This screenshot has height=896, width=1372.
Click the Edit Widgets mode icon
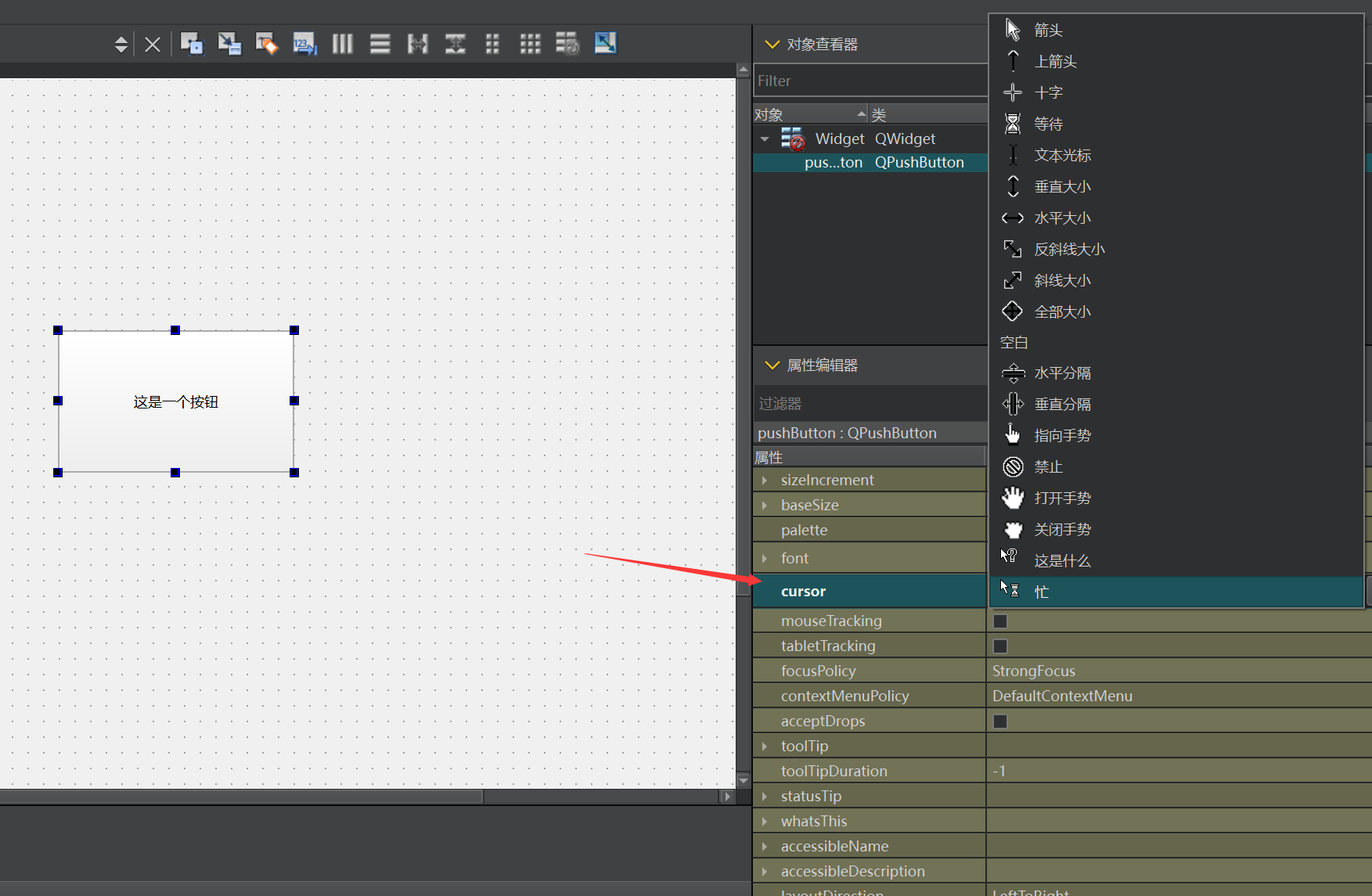click(192, 43)
